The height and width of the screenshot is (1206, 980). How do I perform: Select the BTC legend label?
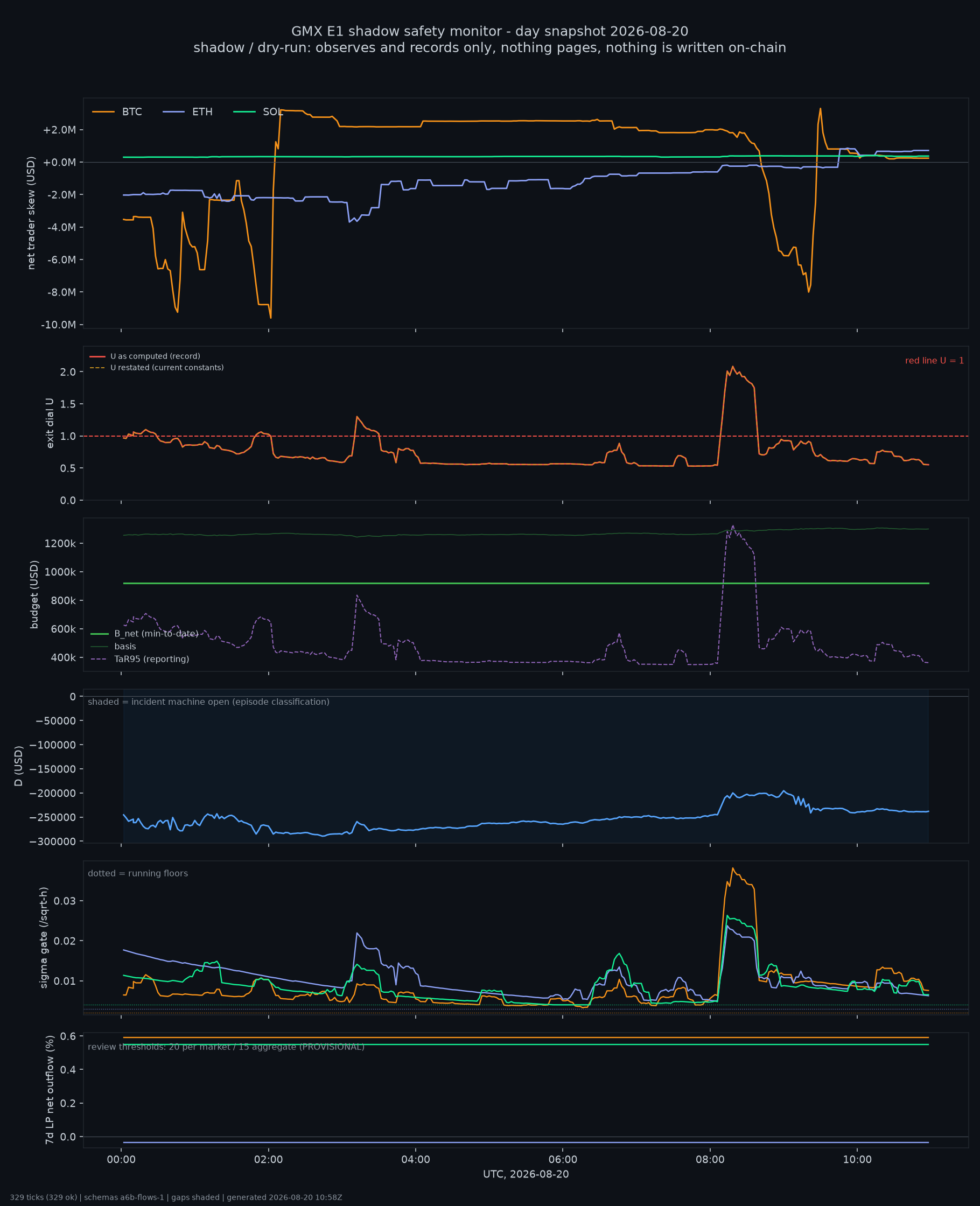click(x=132, y=112)
